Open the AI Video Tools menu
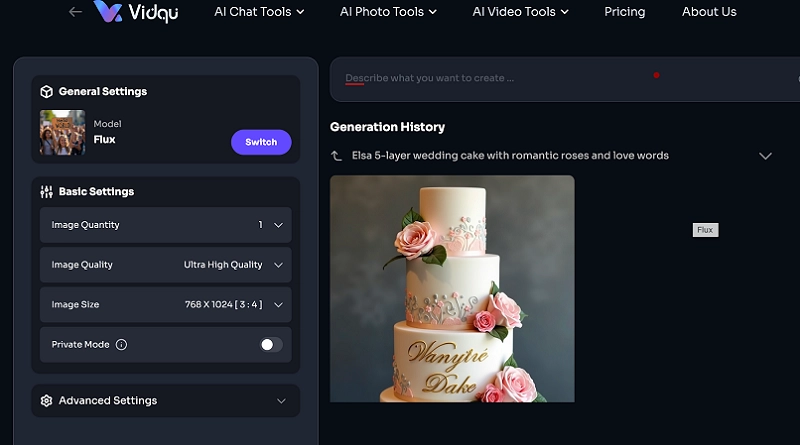The image size is (800, 445). [x=520, y=12]
